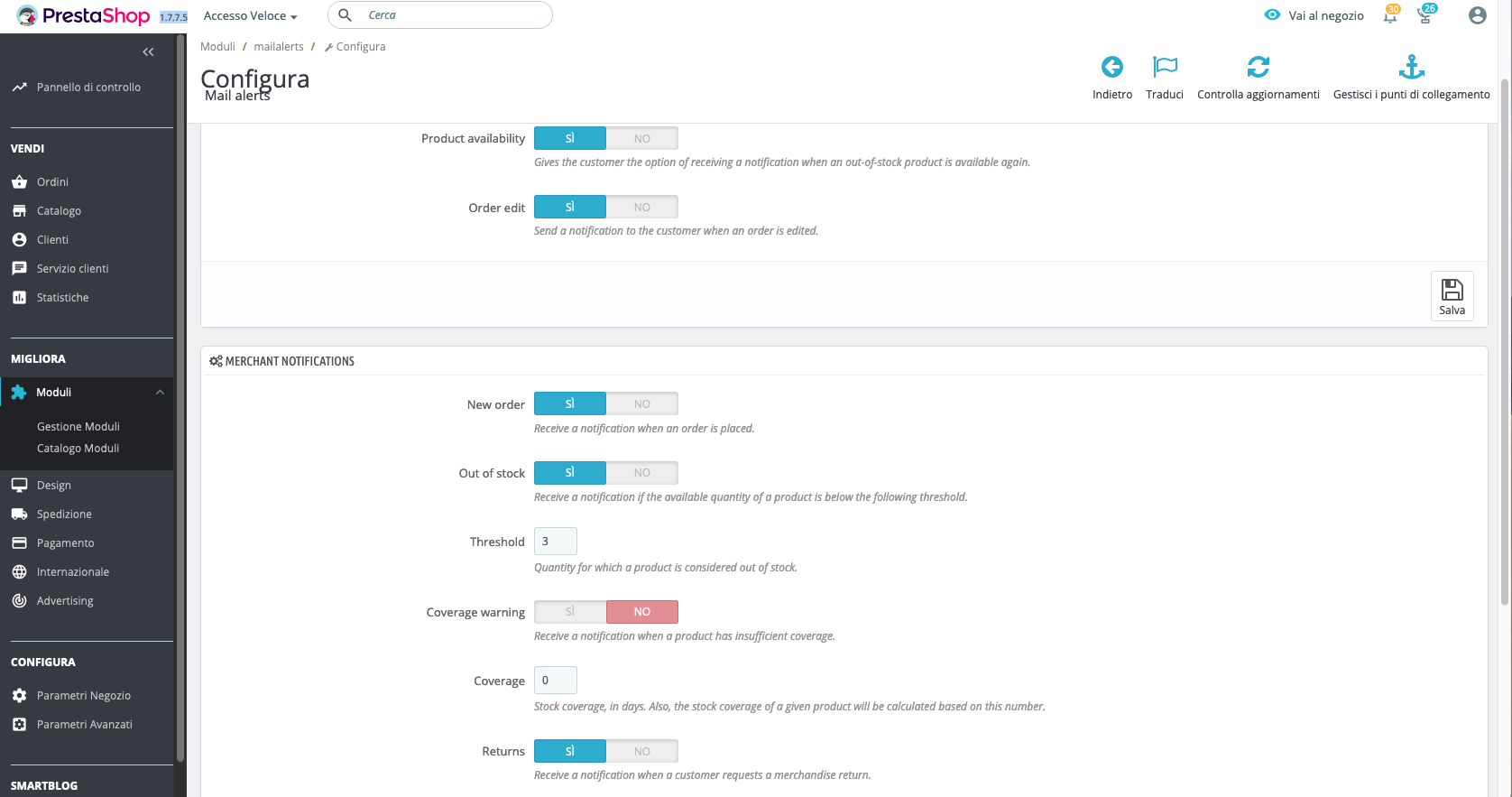This screenshot has height=797, width=1512.
Task: Click the PrestaShop logo
Action: (83, 15)
